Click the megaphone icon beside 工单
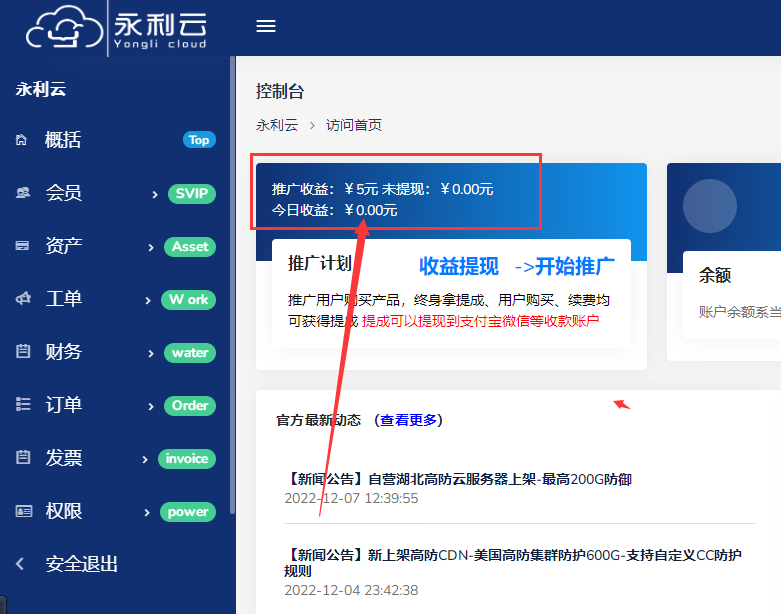The height and width of the screenshot is (614, 781). (x=23, y=299)
